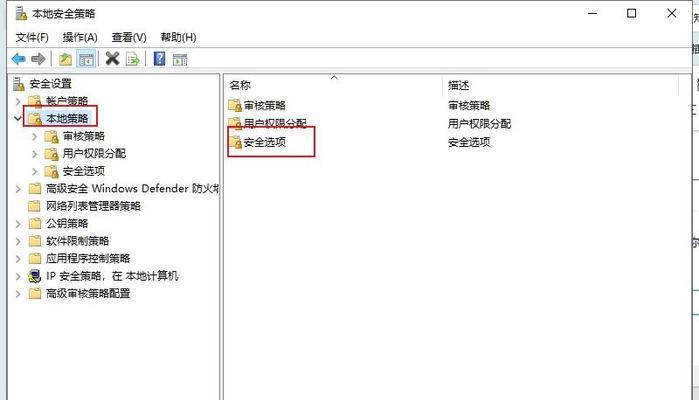Screen dimensions: 699x400
Task: Expand the 公钥策略 tree node
Action: (18, 223)
